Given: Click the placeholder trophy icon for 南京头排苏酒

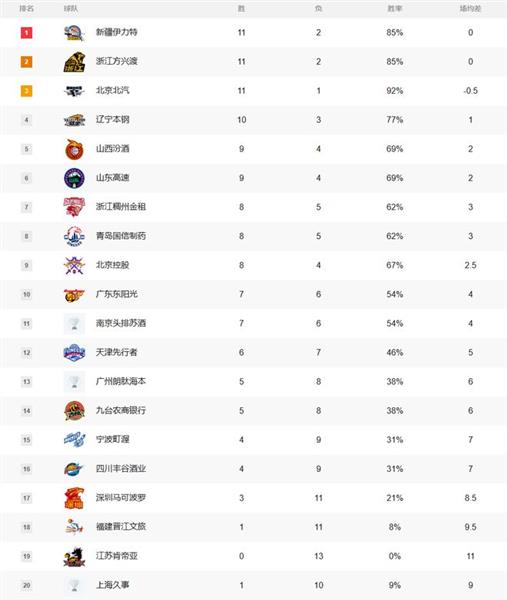Looking at the screenshot, I should coord(74,324).
